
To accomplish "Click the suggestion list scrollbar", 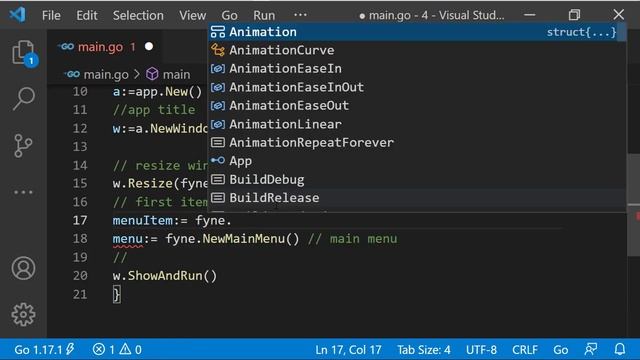I will pos(622,33).
